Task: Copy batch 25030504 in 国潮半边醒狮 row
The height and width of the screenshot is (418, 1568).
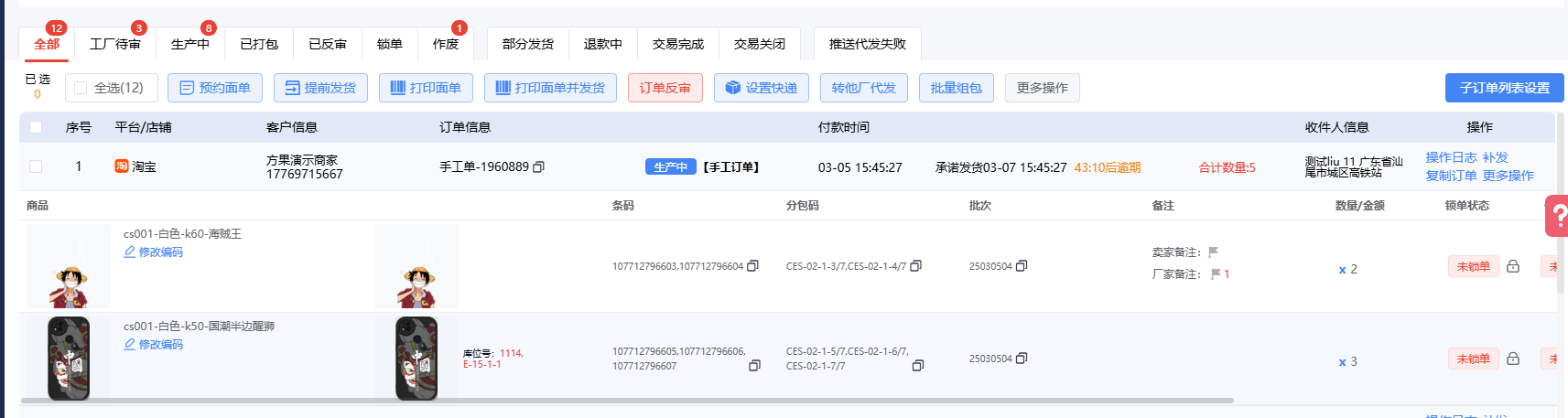Action: (x=1022, y=359)
